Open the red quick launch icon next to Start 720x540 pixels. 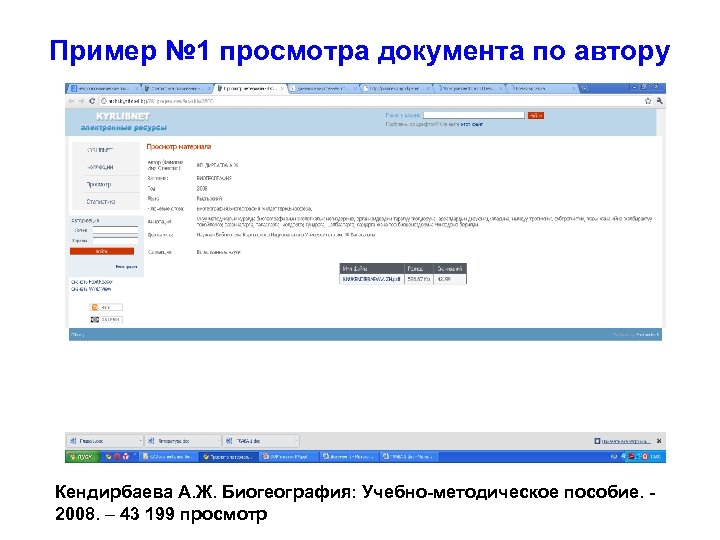[117, 456]
